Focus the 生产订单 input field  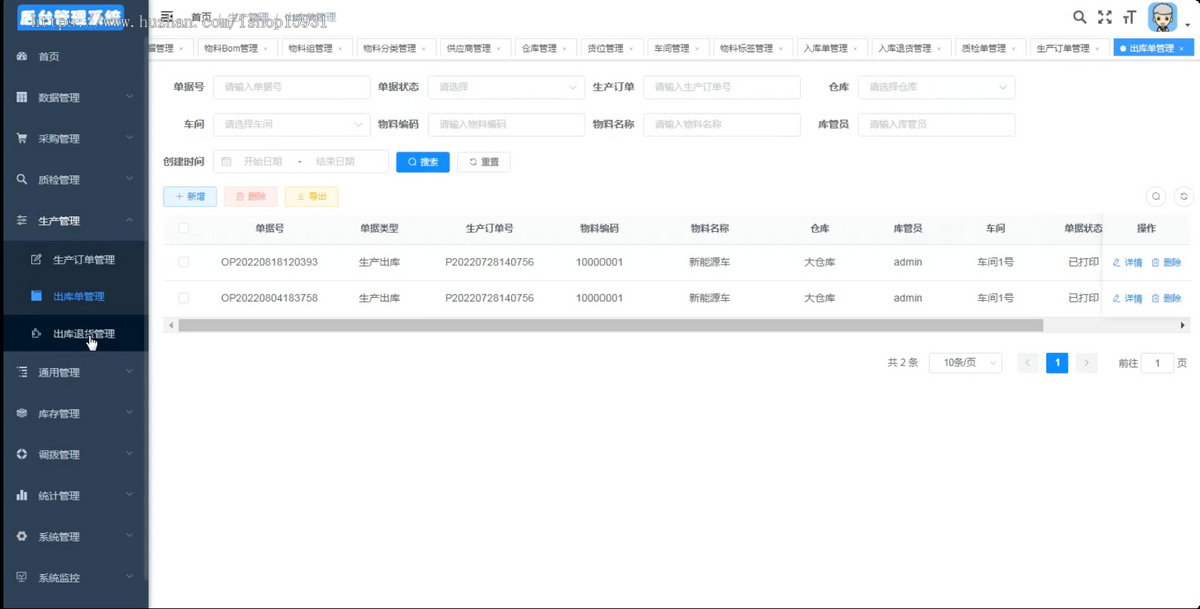[x=722, y=87]
